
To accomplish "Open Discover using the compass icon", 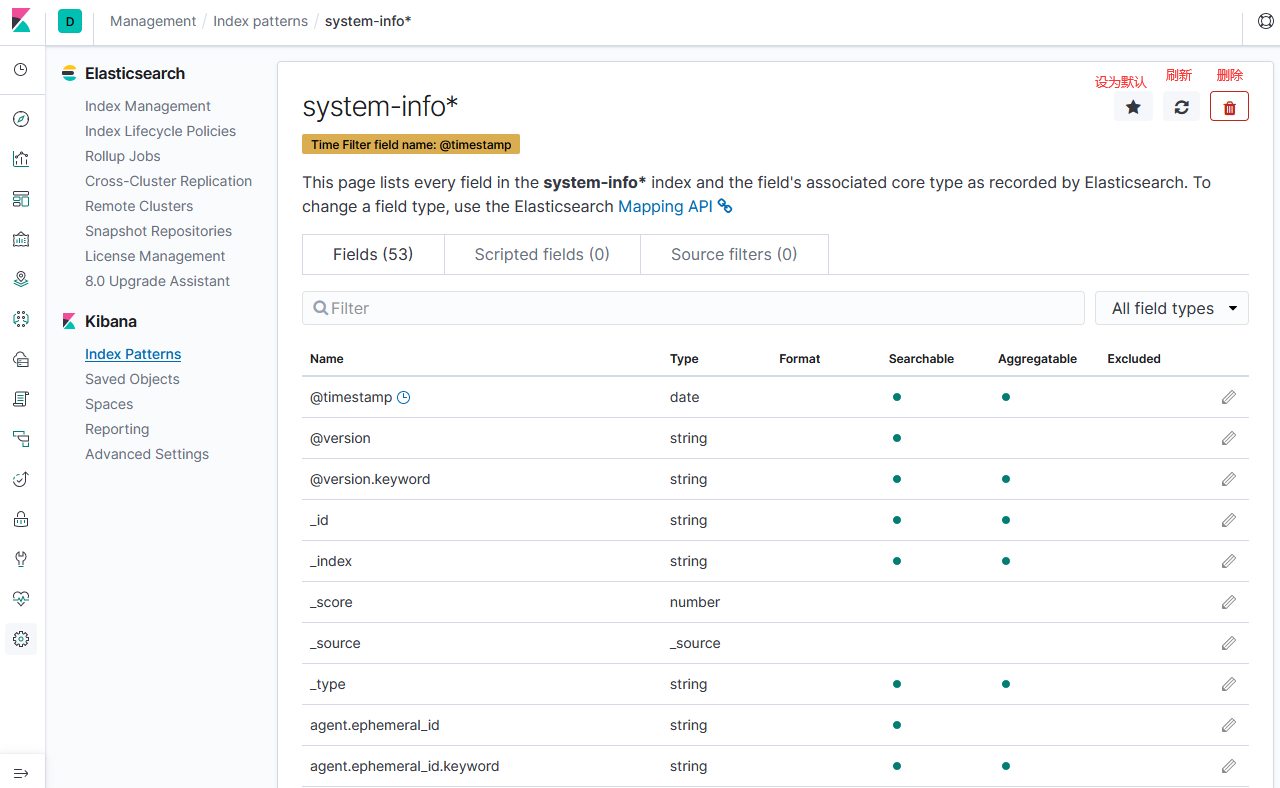I will [x=21, y=119].
